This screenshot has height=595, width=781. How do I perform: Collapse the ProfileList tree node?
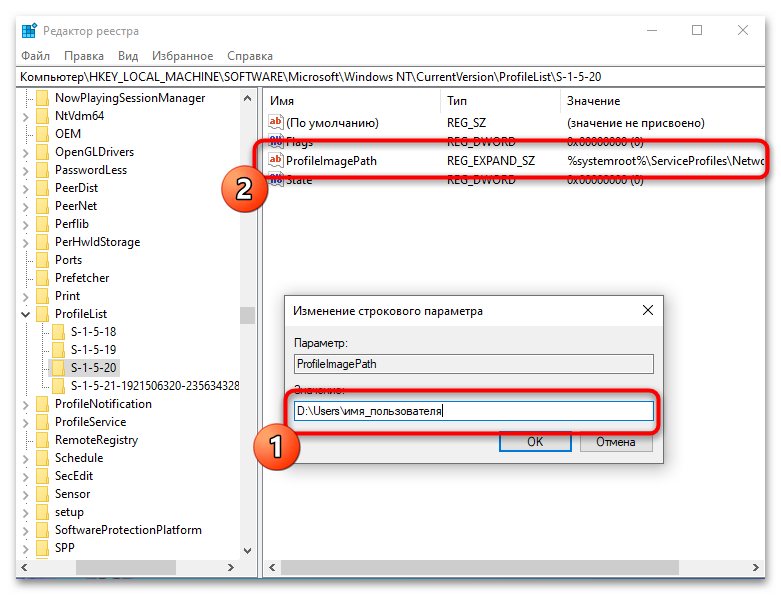click(x=26, y=314)
